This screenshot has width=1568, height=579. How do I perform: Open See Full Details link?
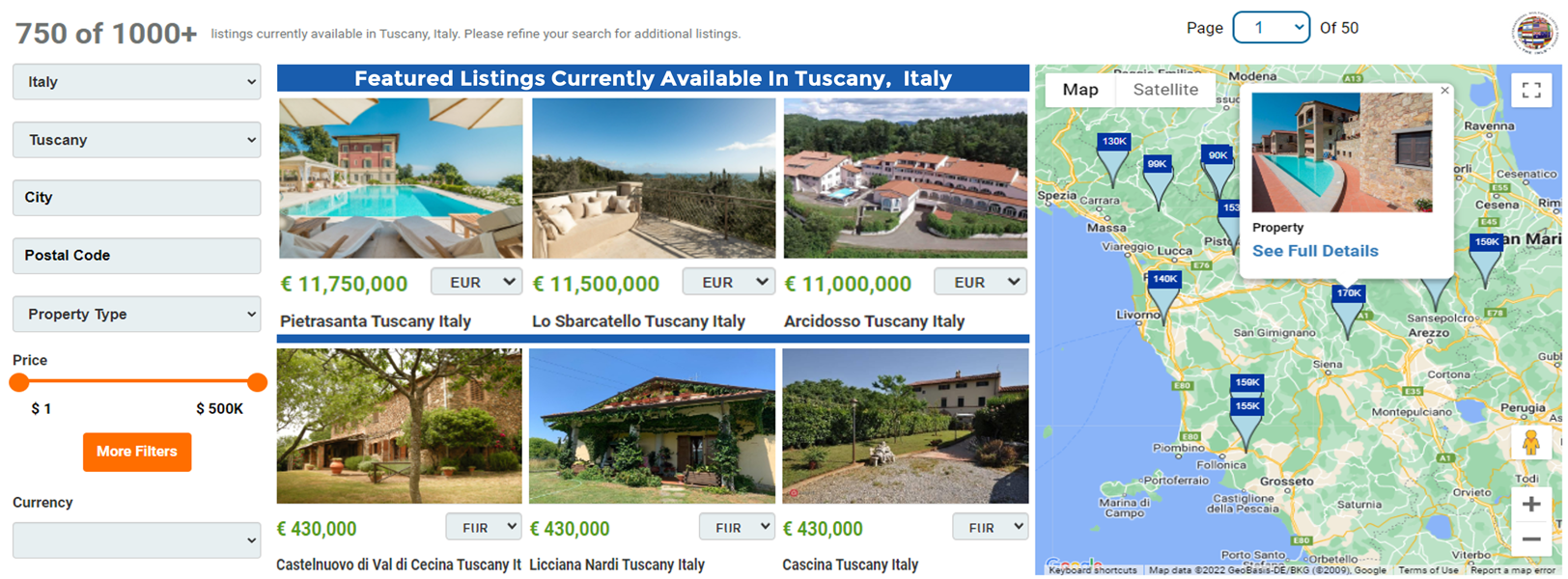[x=1315, y=251]
